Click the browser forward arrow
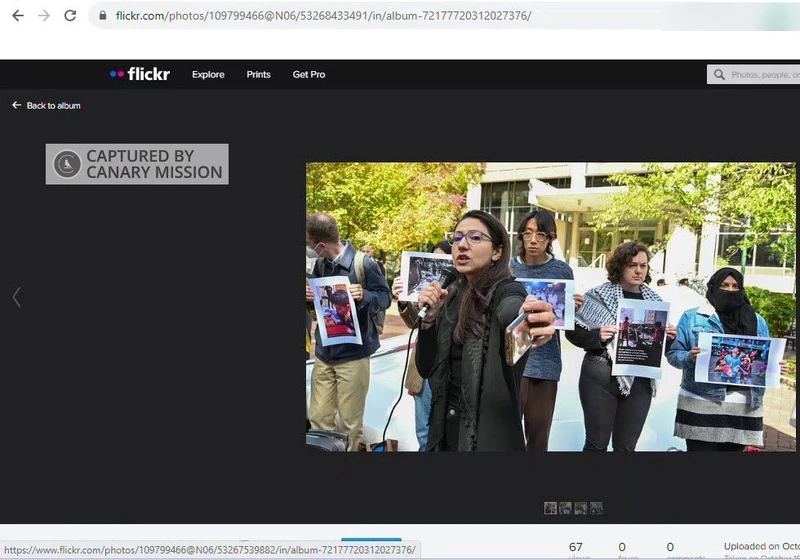 click(x=43, y=16)
